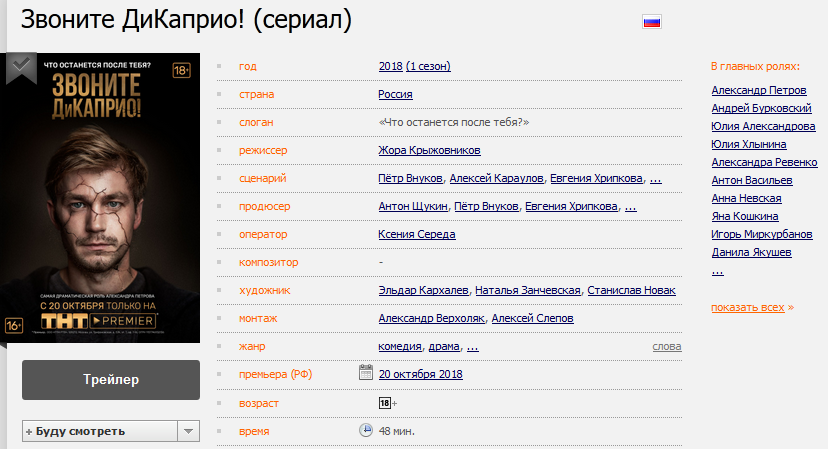
Task: Add series with Буду смотреть button
Action: coord(100,431)
